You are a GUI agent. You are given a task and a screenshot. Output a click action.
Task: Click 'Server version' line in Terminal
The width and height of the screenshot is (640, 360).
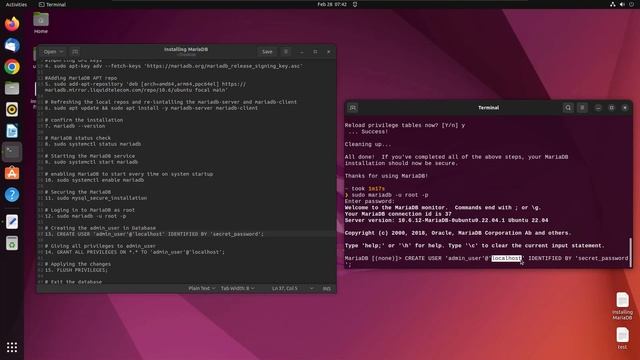446,220
